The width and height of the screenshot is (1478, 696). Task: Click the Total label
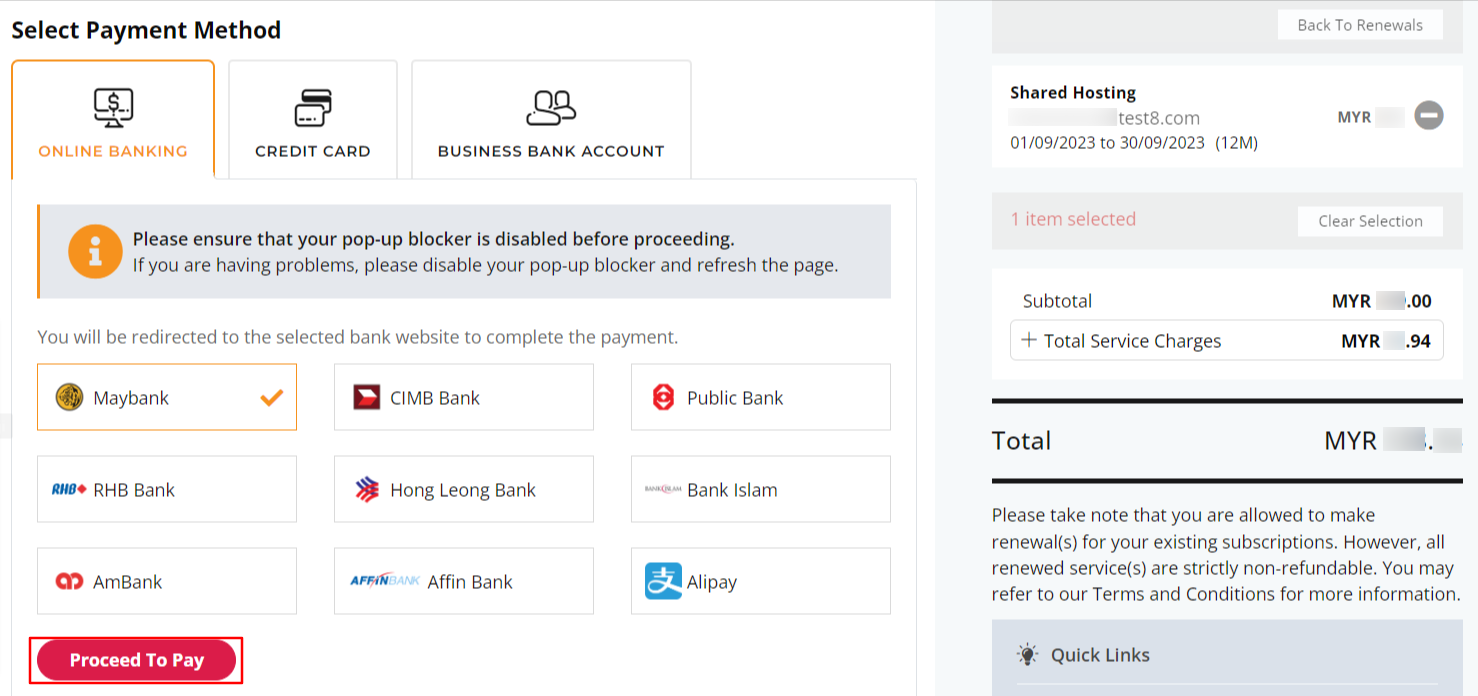pos(1021,441)
